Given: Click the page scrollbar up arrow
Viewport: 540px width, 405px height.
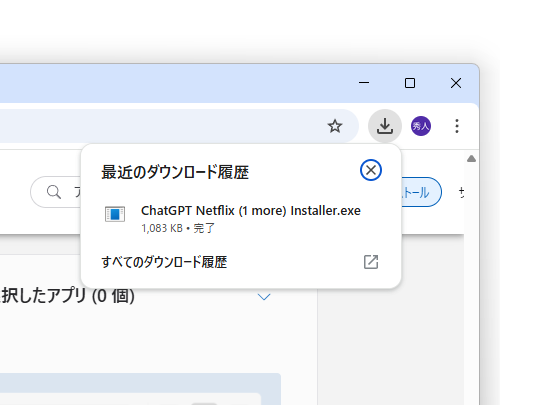Looking at the screenshot, I should [x=471, y=158].
